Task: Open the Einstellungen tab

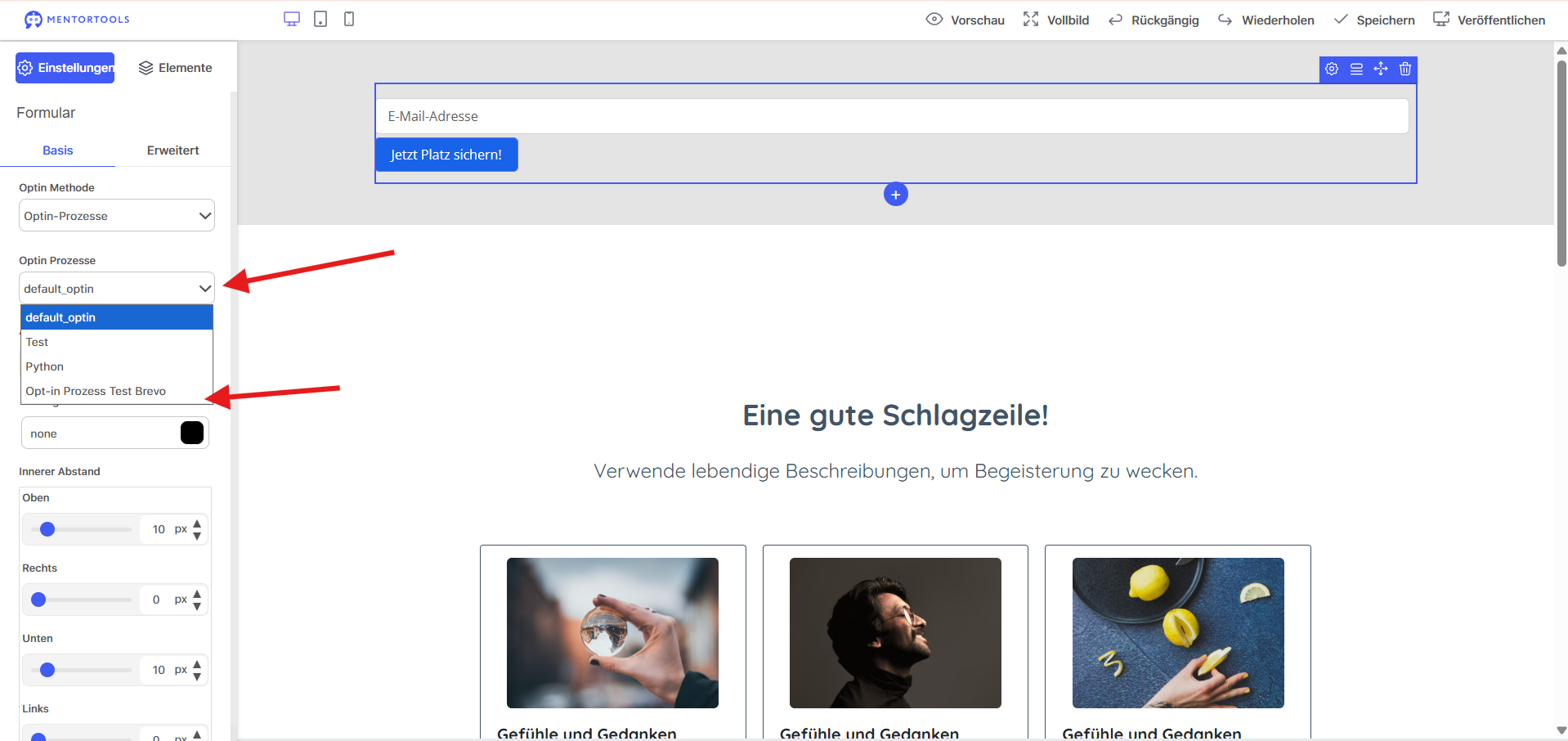Action: tap(65, 68)
